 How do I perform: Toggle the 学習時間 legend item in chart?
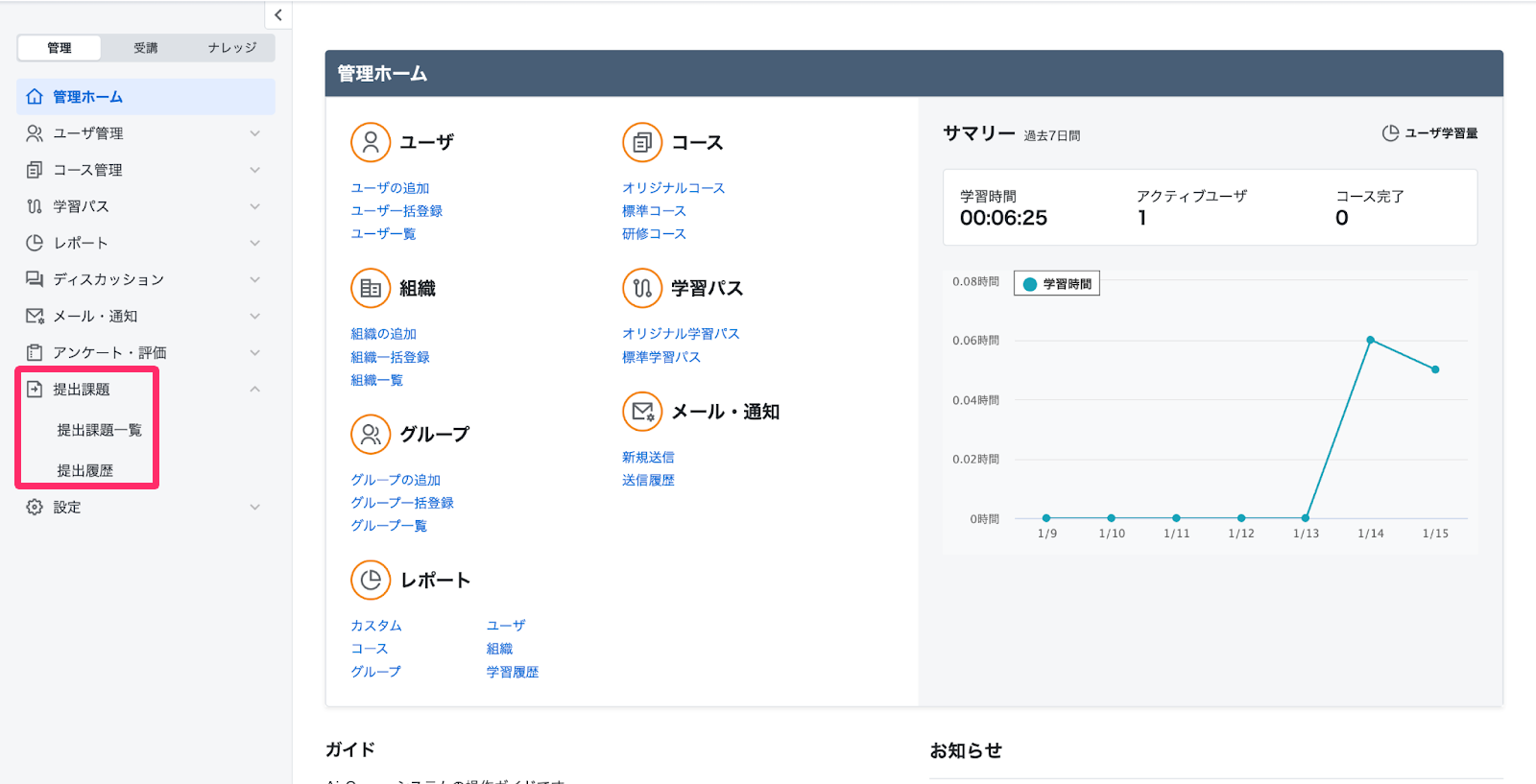tap(1057, 284)
